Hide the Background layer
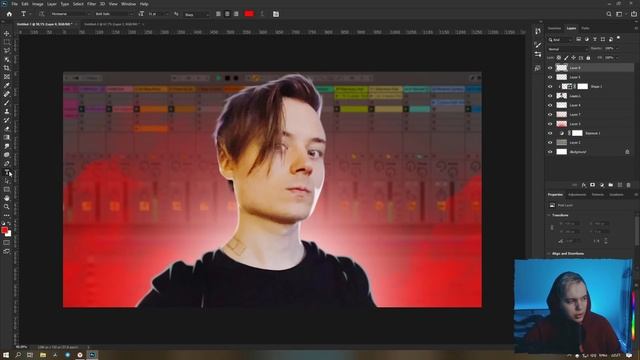This screenshot has height=360, width=640. [550, 152]
